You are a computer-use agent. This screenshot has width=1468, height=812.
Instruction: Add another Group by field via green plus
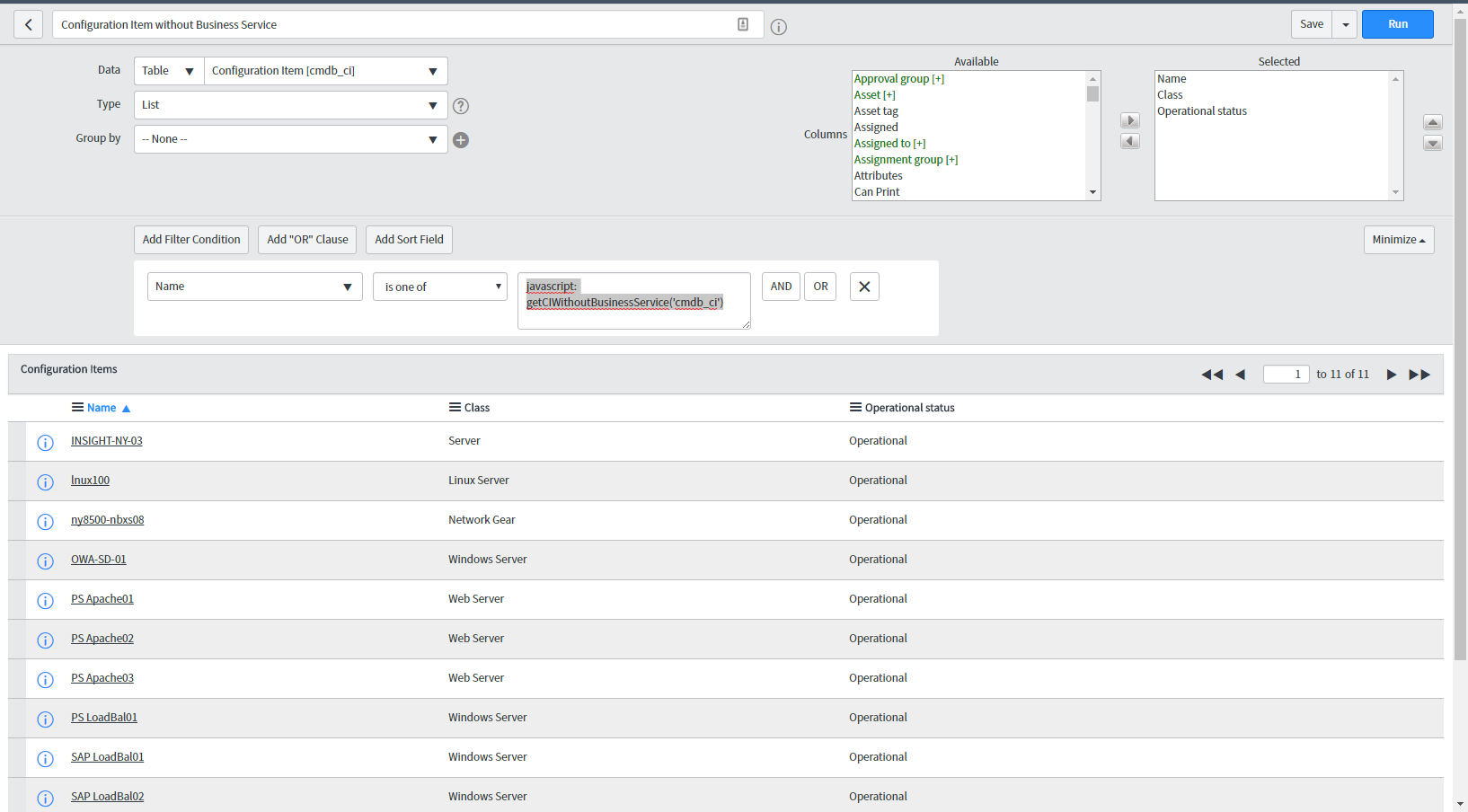tap(461, 139)
